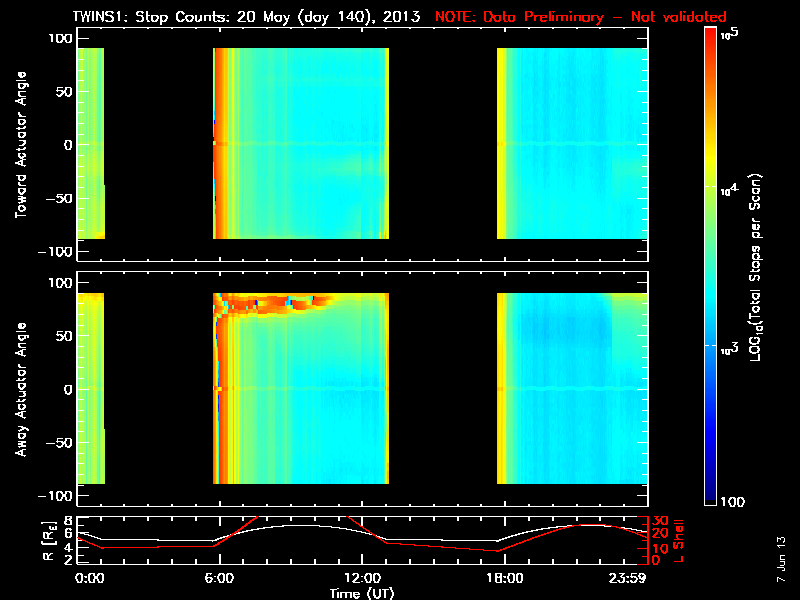The width and height of the screenshot is (800, 600).
Task: Click the 'Time (UT)' axis title
Action: pyautogui.click(x=362, y=593)
